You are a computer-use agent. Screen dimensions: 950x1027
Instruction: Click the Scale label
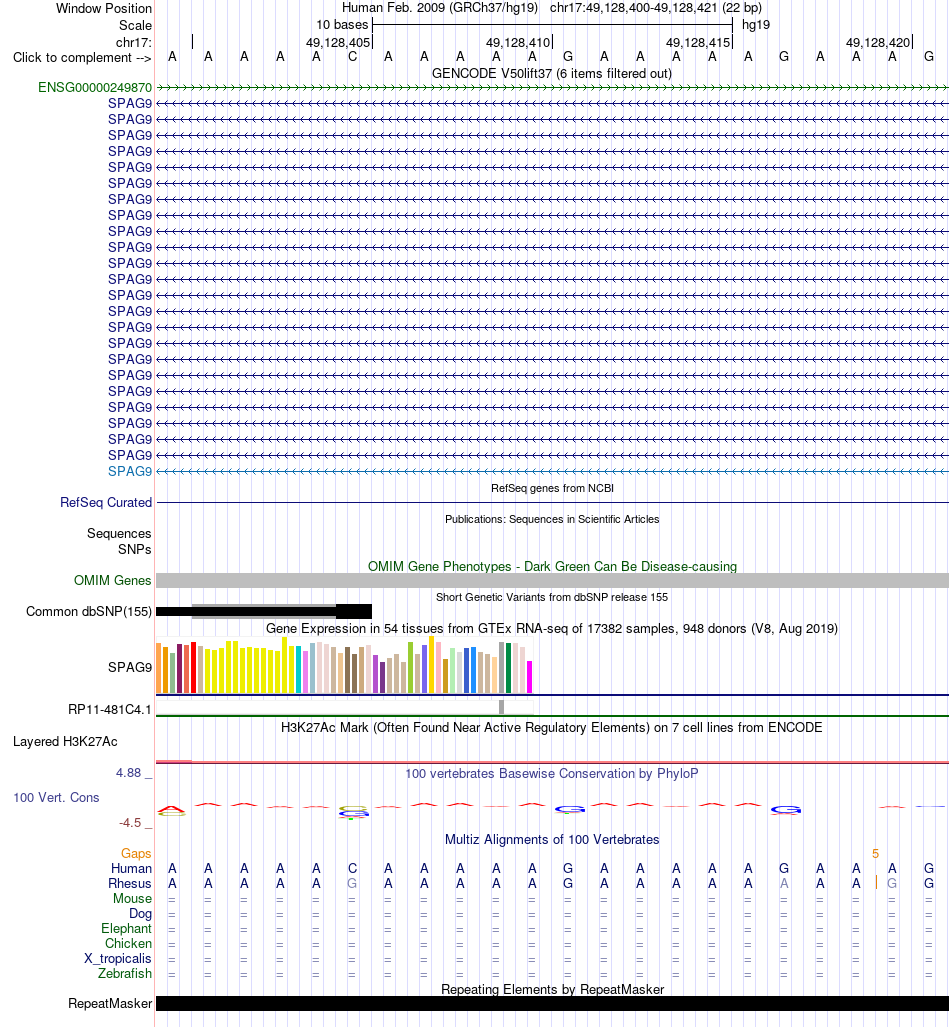[x=136, y=25]
